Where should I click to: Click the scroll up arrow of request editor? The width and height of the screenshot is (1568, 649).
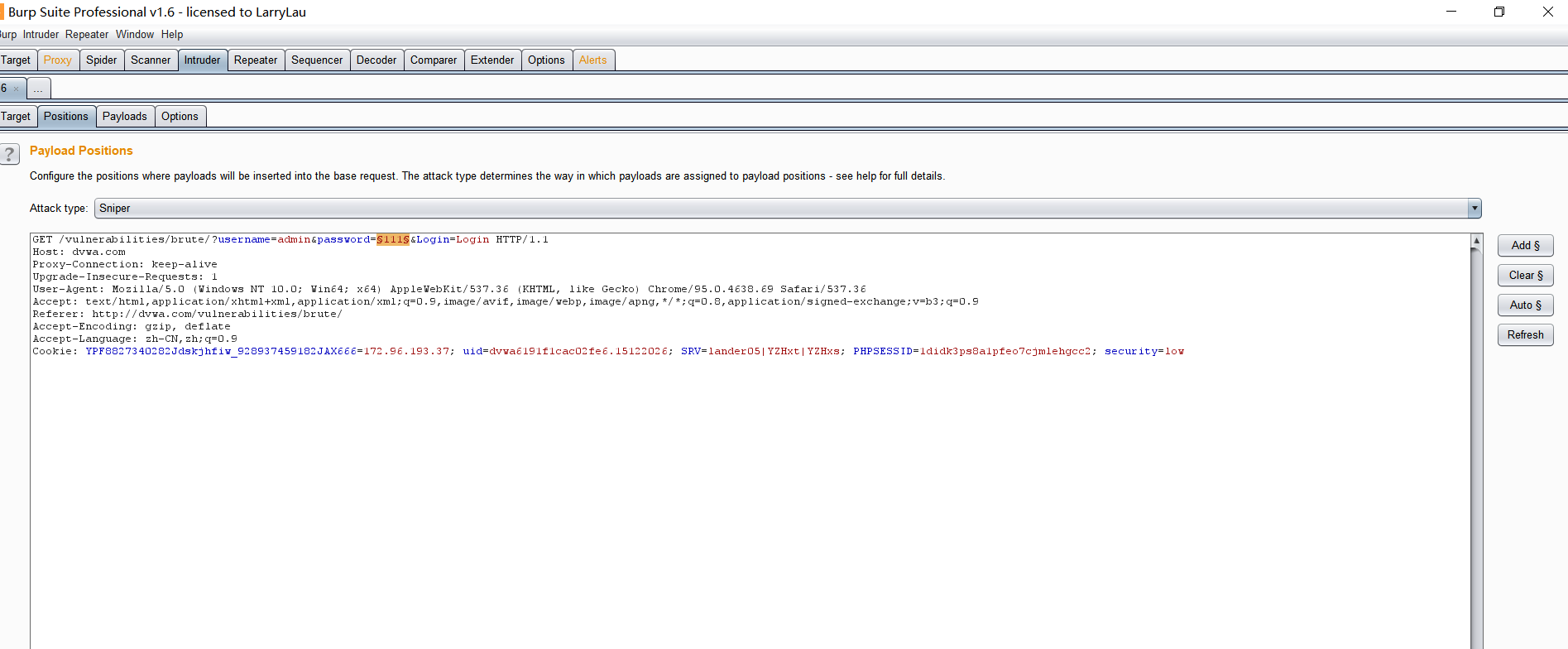[x=1476, y=240]
